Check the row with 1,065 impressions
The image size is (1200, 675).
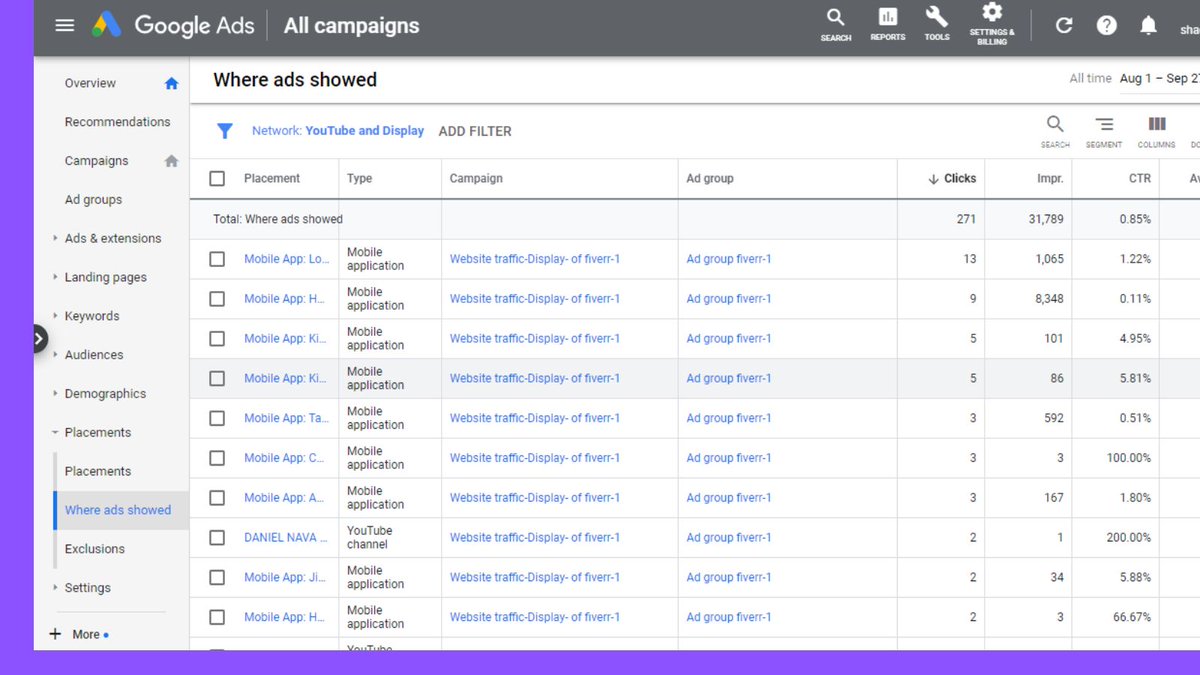point(217,259)
